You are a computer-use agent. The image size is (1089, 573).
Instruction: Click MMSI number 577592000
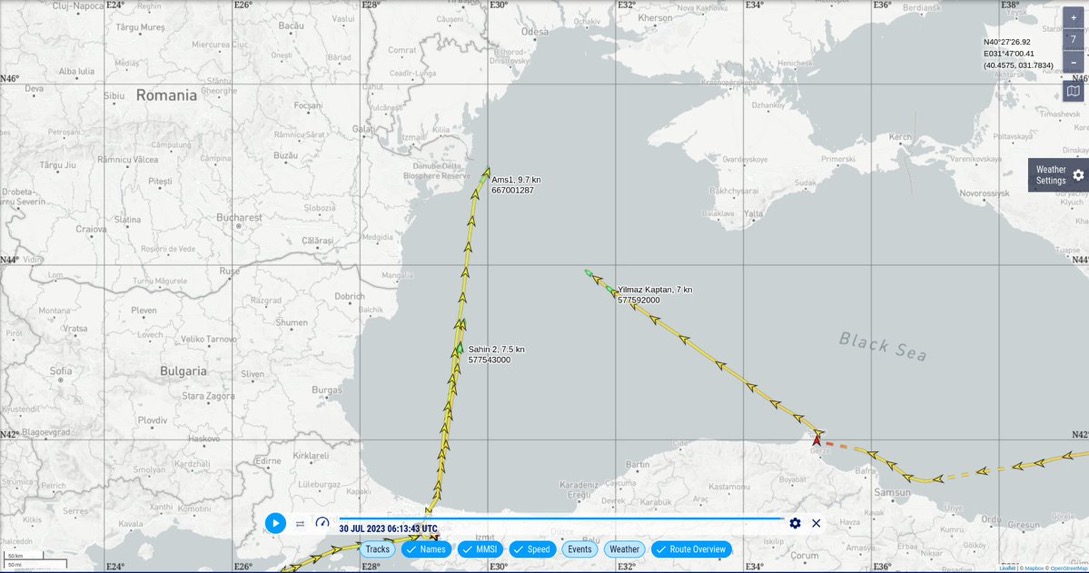[639, 301]
